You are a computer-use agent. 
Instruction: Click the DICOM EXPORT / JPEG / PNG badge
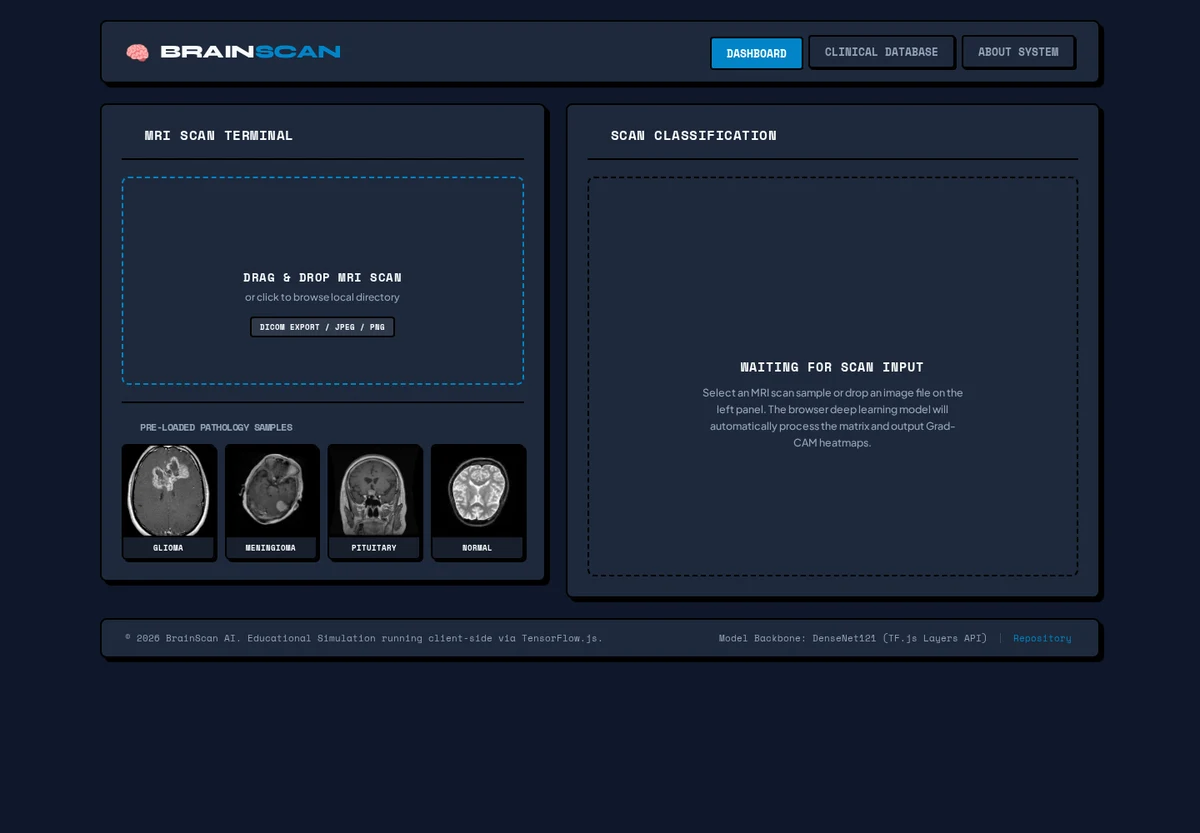point(322,327)
